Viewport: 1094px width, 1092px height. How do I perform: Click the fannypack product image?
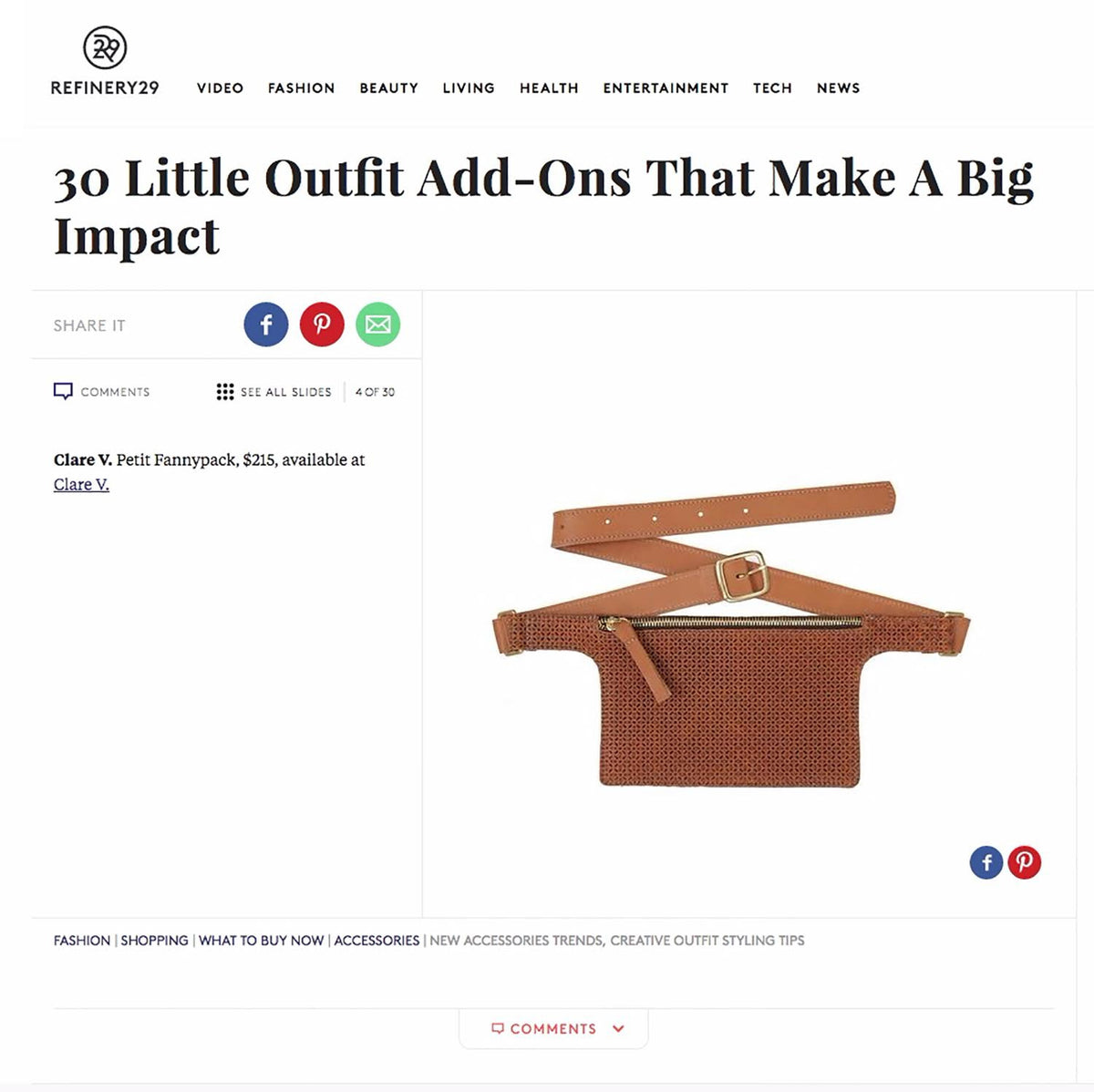click(x=731, y=634)
